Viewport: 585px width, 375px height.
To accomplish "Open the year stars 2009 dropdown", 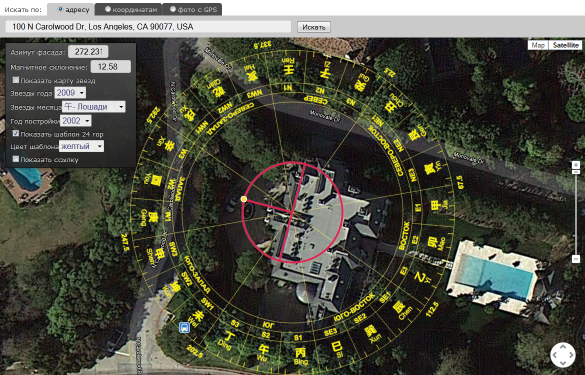I will pos(70,93).
